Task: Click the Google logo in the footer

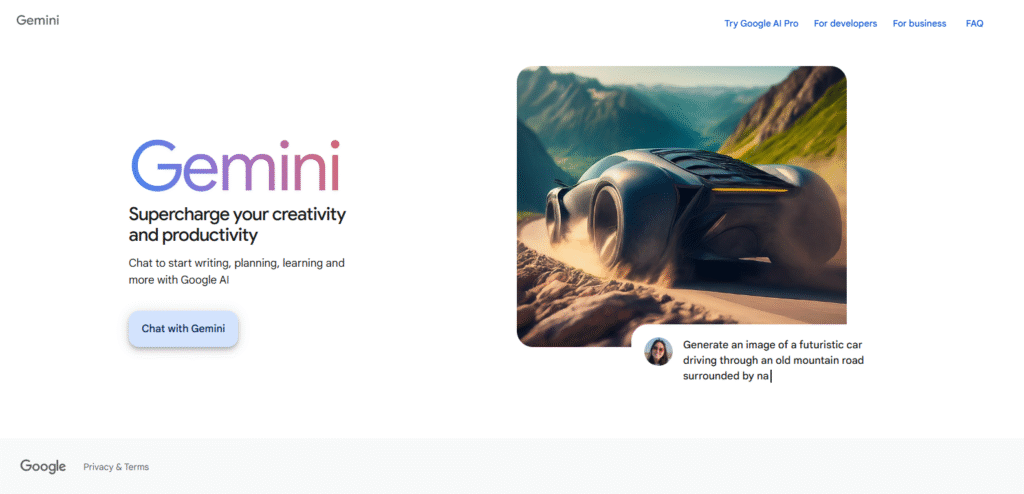Action: click(x=43, y=467)
